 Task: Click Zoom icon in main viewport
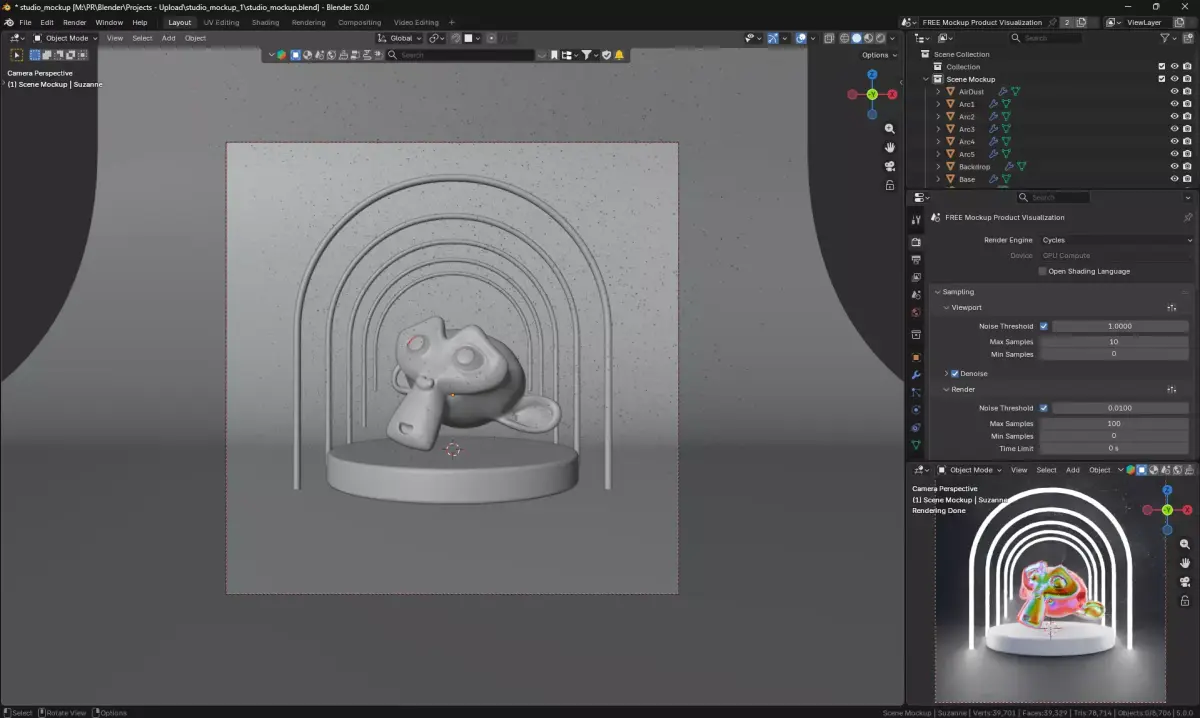click(890, 129)
